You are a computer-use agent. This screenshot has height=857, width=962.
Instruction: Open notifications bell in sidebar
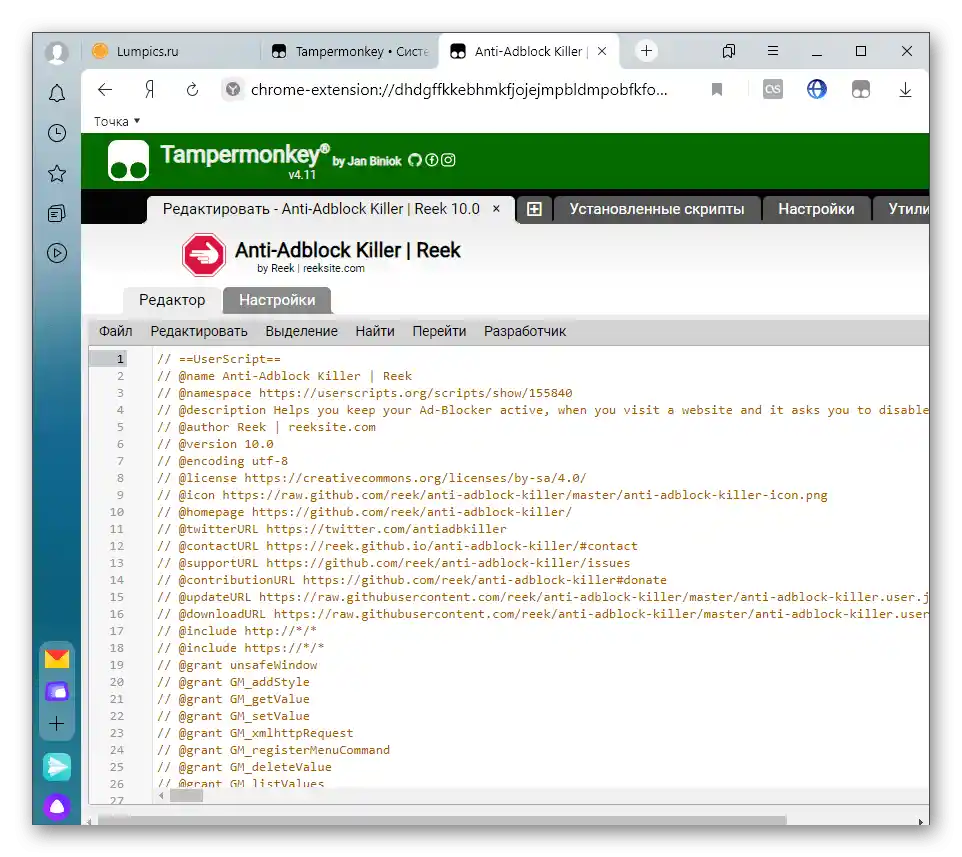(57, 93)
